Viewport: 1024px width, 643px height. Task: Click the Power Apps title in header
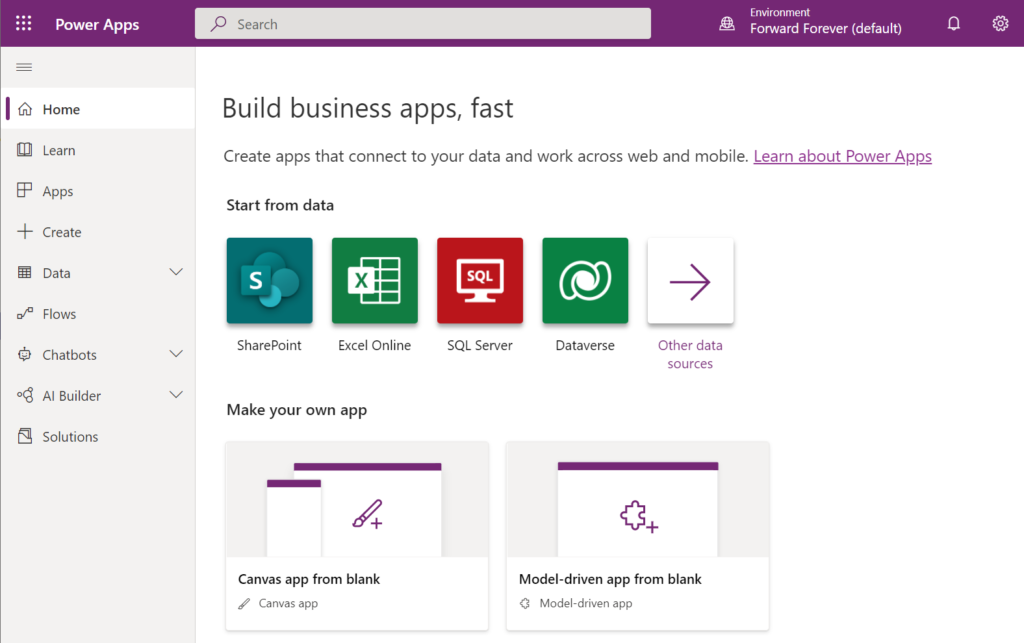pyautogui.click(x=97, y=25)
